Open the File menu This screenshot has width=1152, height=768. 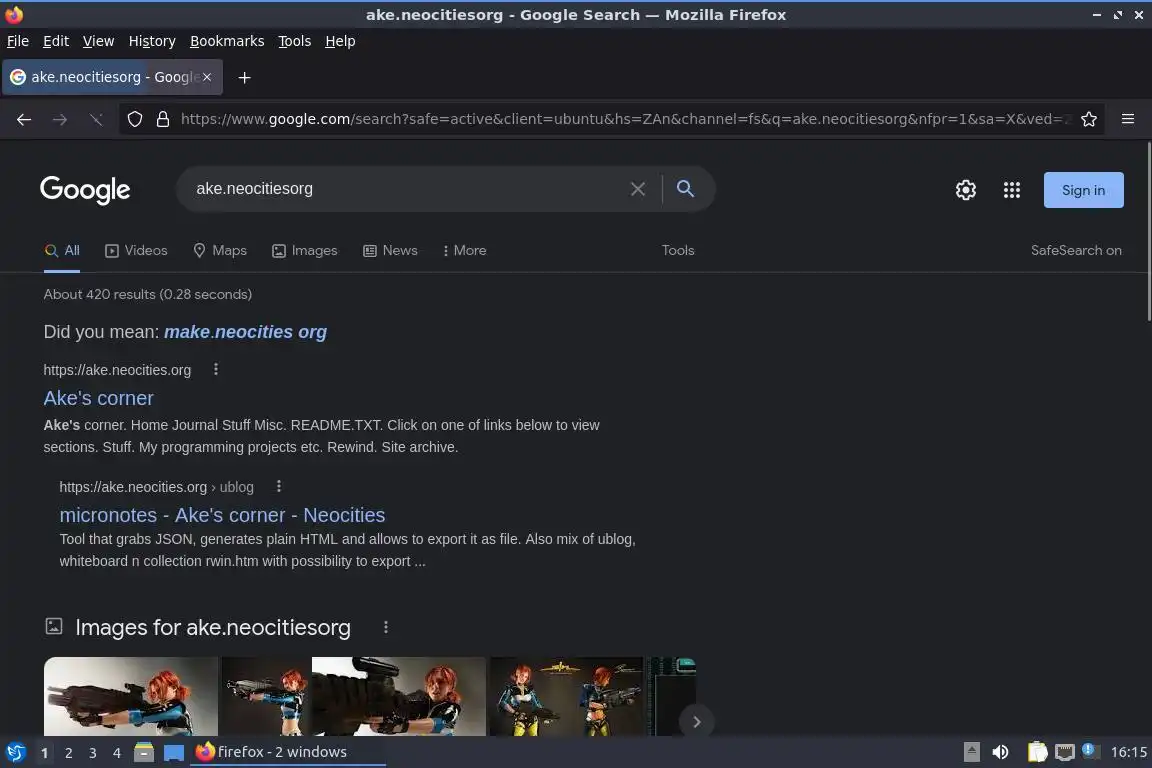(18, 41)
